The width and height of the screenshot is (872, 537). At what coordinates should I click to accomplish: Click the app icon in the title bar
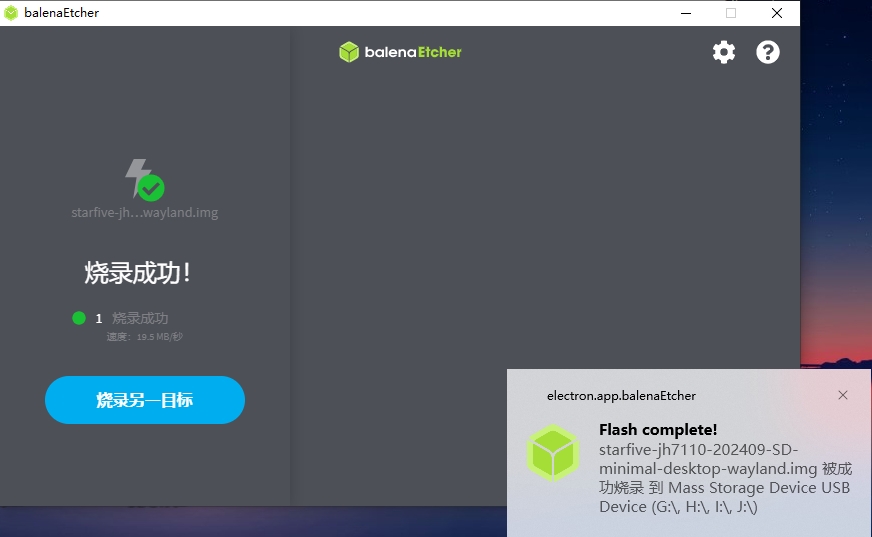[x=11, y=13]
